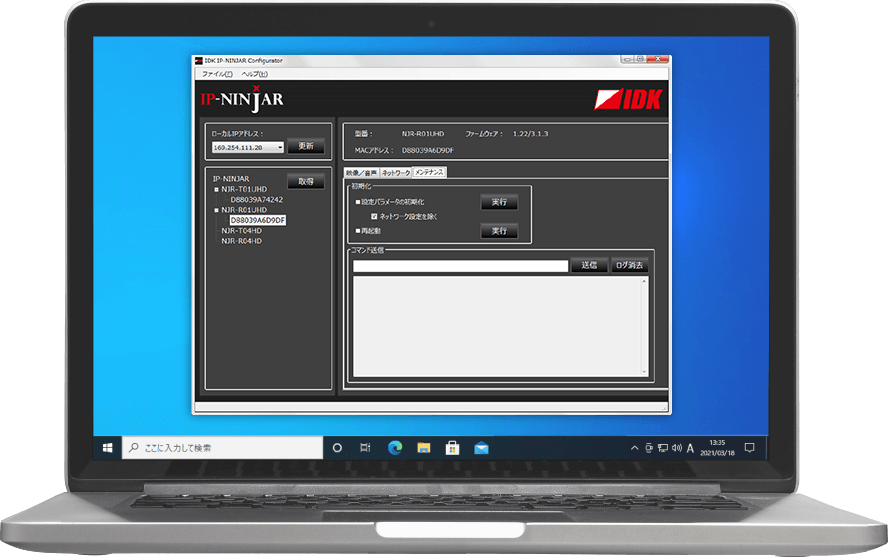Click the Cortana circle icon
Screen dimensions: 888x557
point(337,447)
